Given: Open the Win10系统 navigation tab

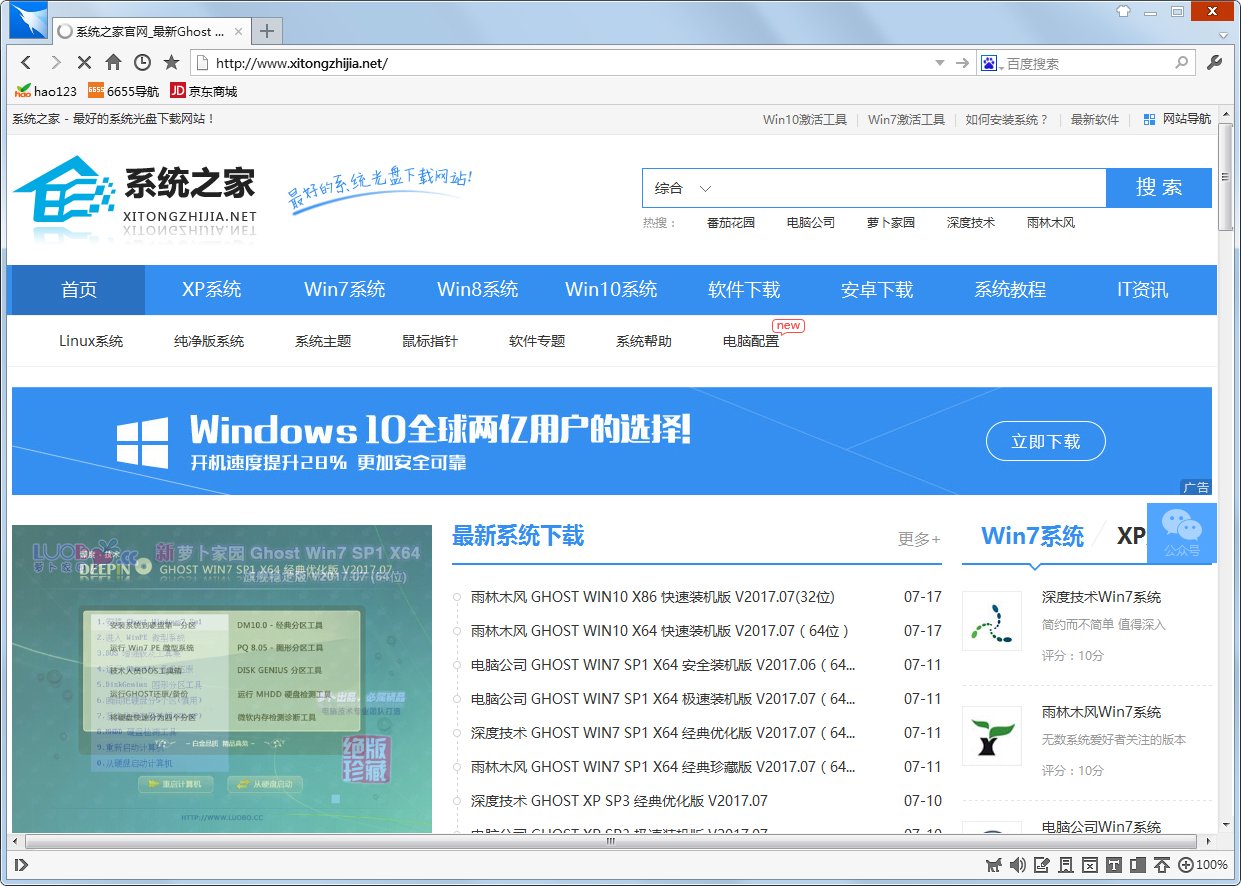Looking at the screenshot, I should click(610, 290).
